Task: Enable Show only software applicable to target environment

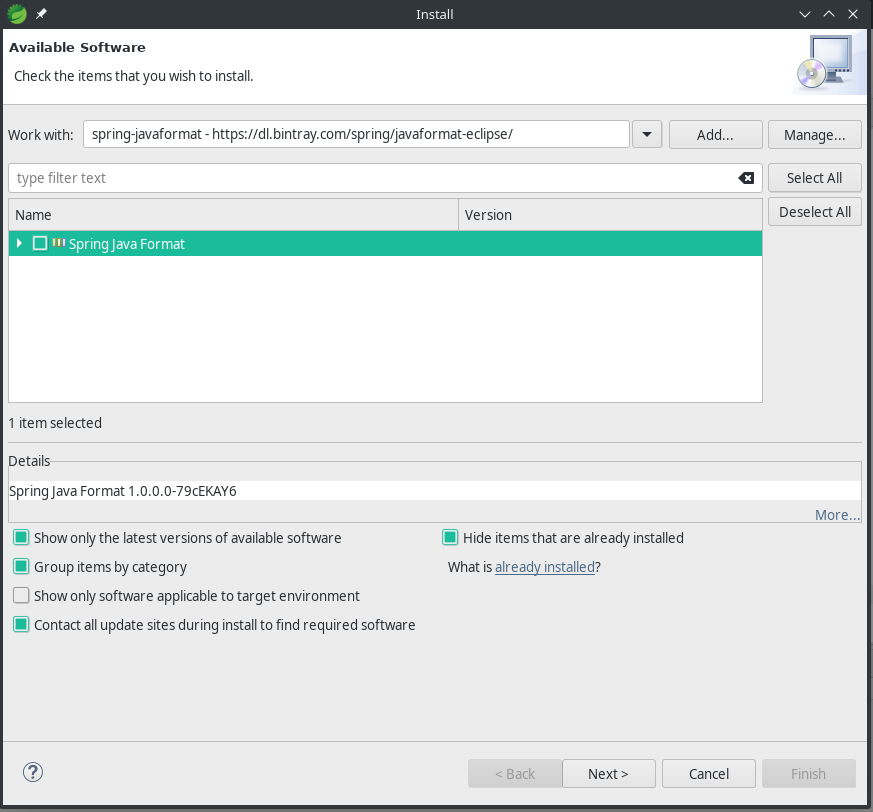Action: click(x=21, y=595)
